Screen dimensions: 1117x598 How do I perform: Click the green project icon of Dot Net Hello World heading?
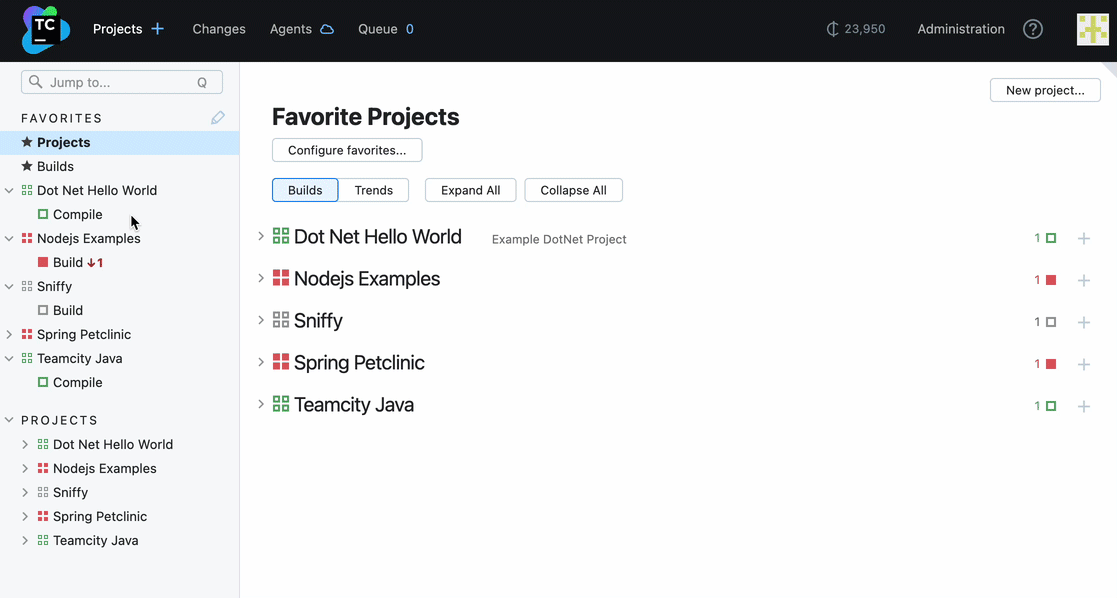[x=281, y=236]
